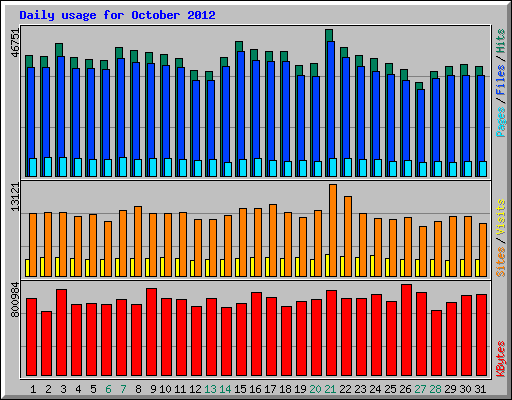Select green weekend day label 6
This screenshot has height=400, width=512.
point(108,389)
